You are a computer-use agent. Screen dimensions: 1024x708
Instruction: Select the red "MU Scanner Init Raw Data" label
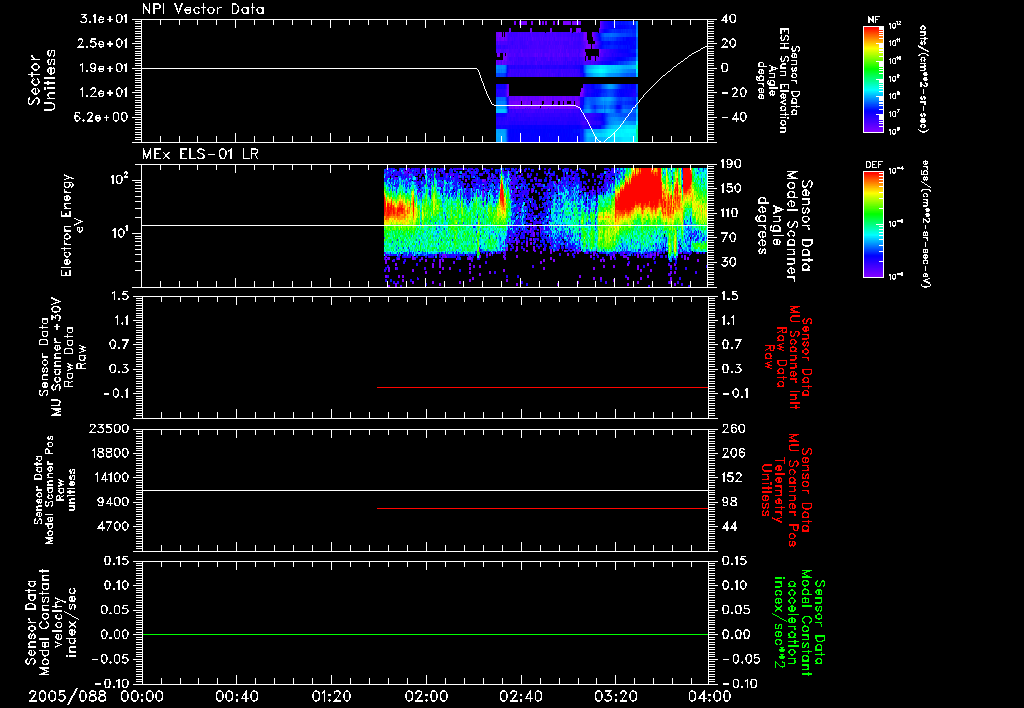(x=788, y=357)
